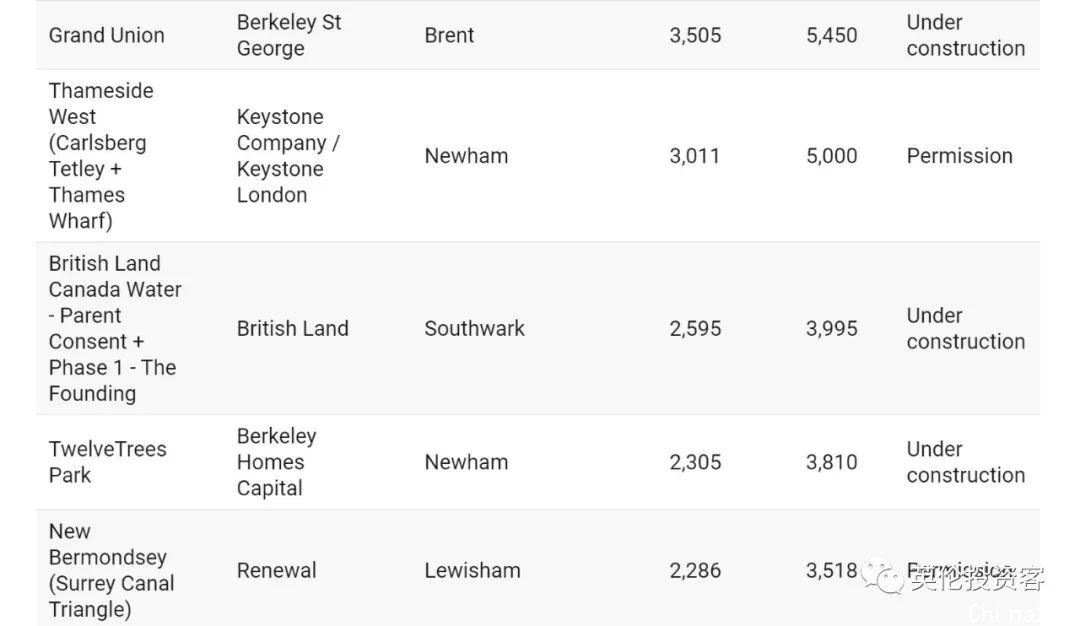Select the British Land developer cell
Image resolution: width=1080 pixels, height=626 pixels.
(293, 328)
